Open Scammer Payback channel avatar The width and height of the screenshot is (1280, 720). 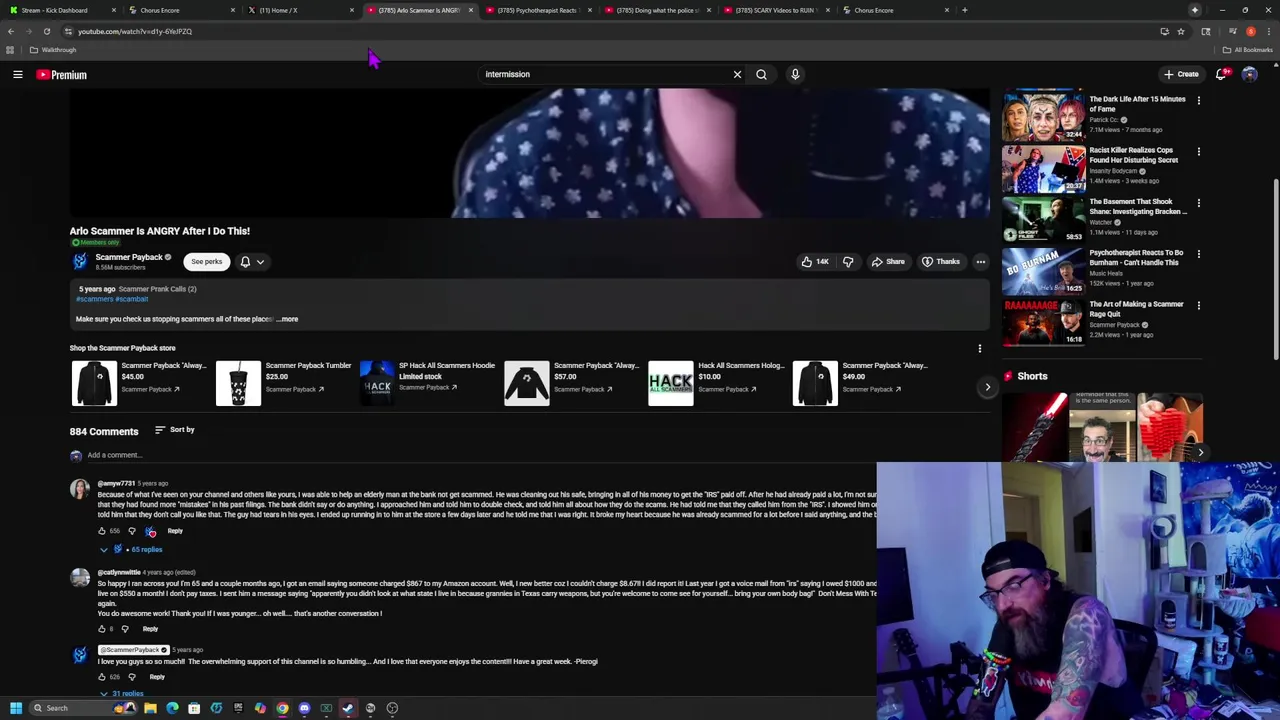79,262
